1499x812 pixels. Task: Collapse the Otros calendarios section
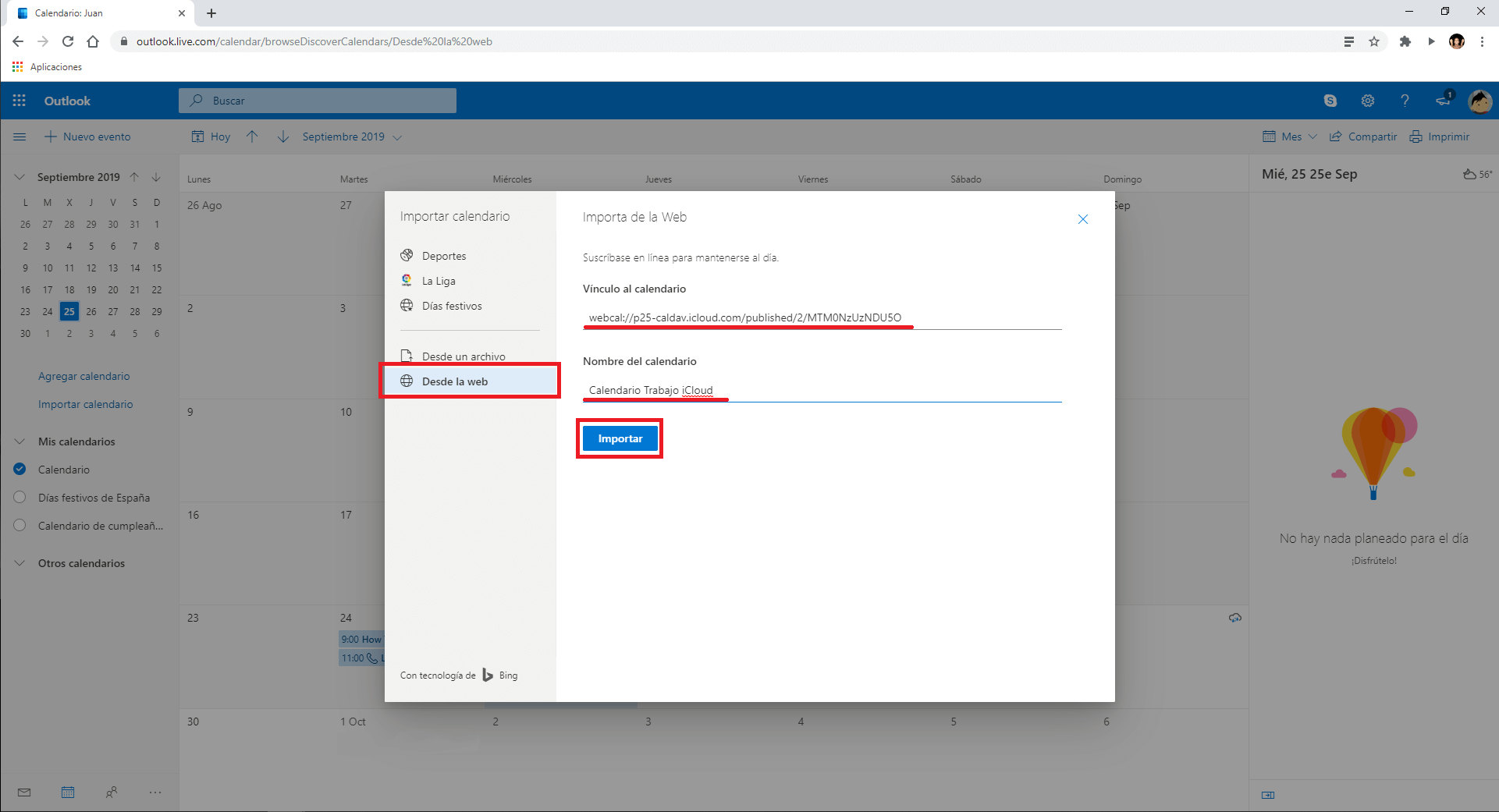20,563
